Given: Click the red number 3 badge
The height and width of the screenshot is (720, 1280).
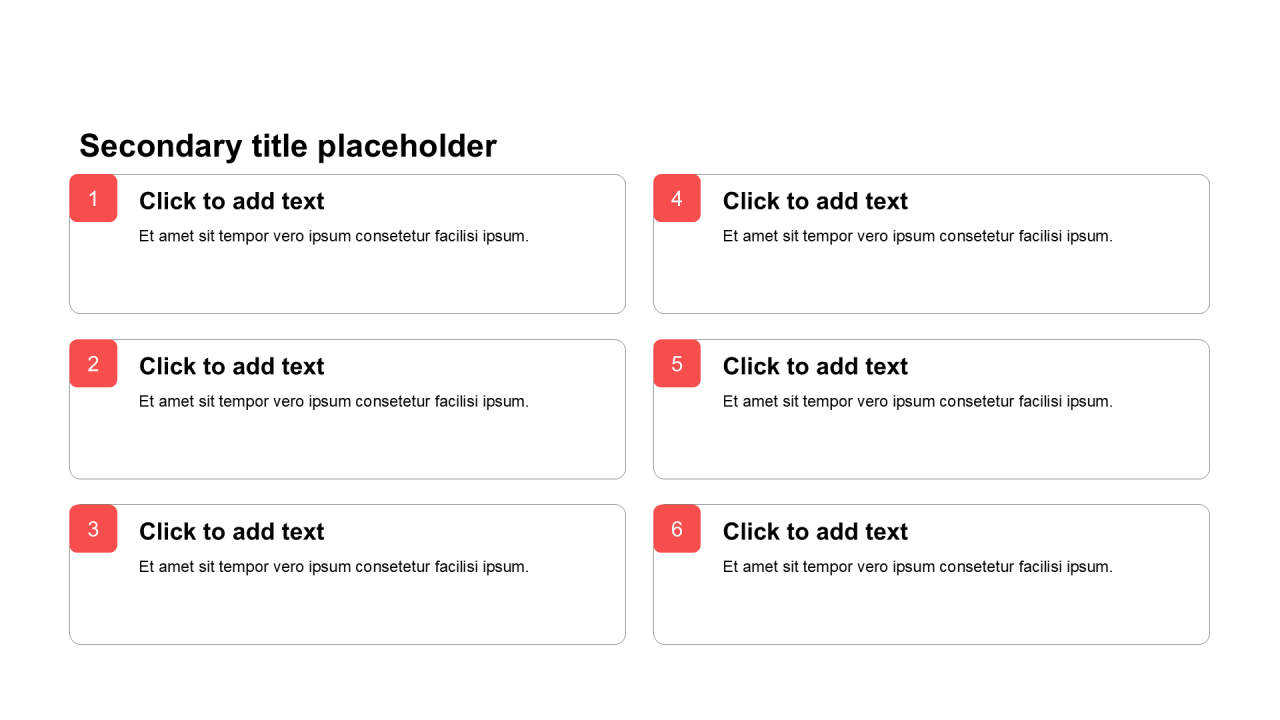Looking at the screenshot, I should click(x=93, y=528).
